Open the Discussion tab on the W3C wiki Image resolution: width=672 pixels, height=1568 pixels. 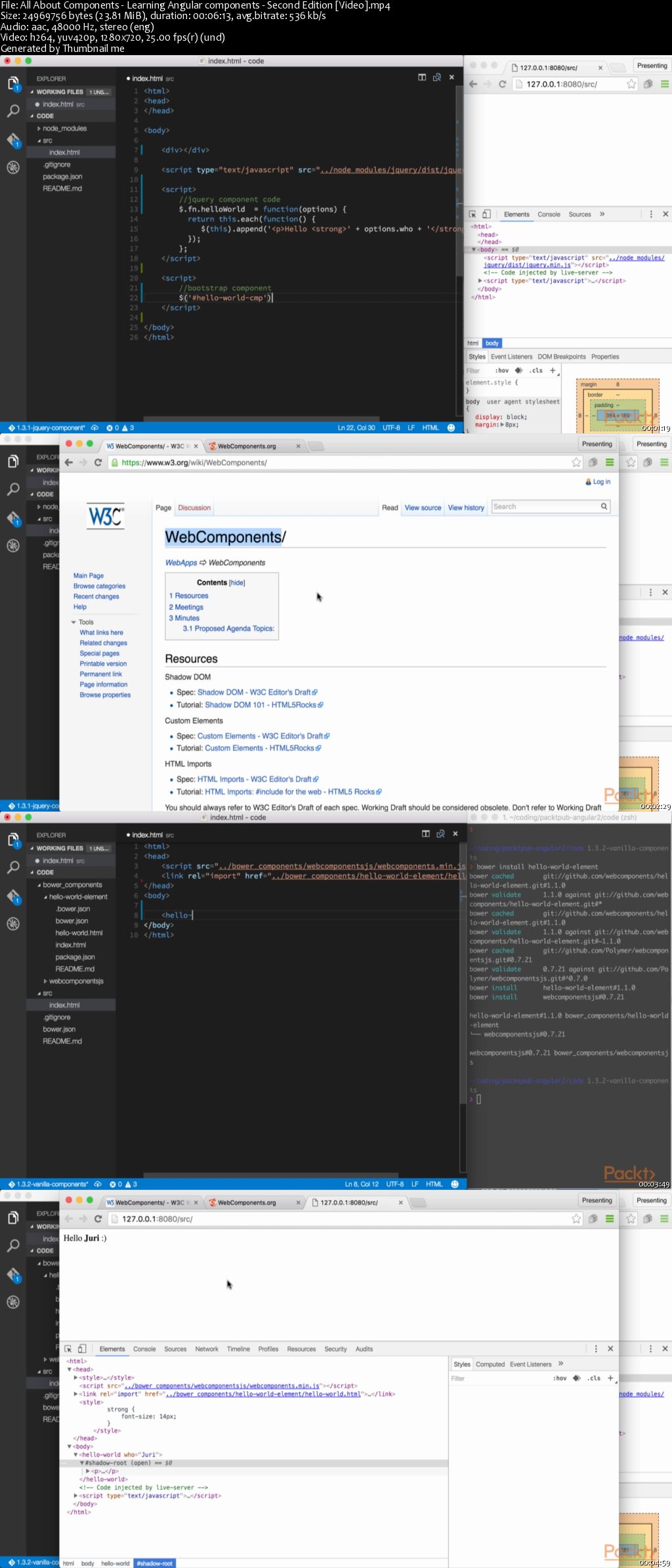[x=194, y=508]
